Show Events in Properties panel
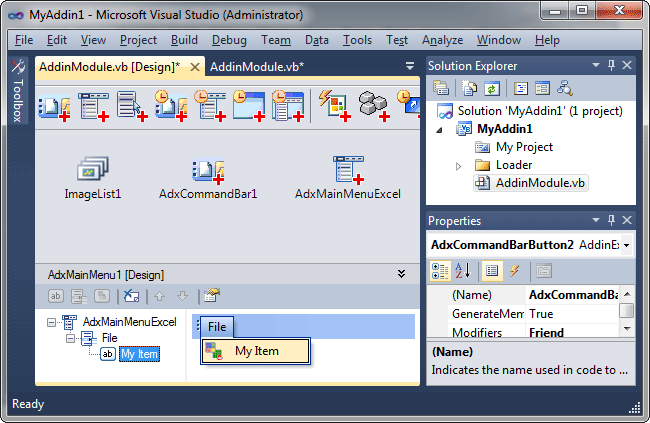This screenshot has width=650, height=423. [515, 272]
